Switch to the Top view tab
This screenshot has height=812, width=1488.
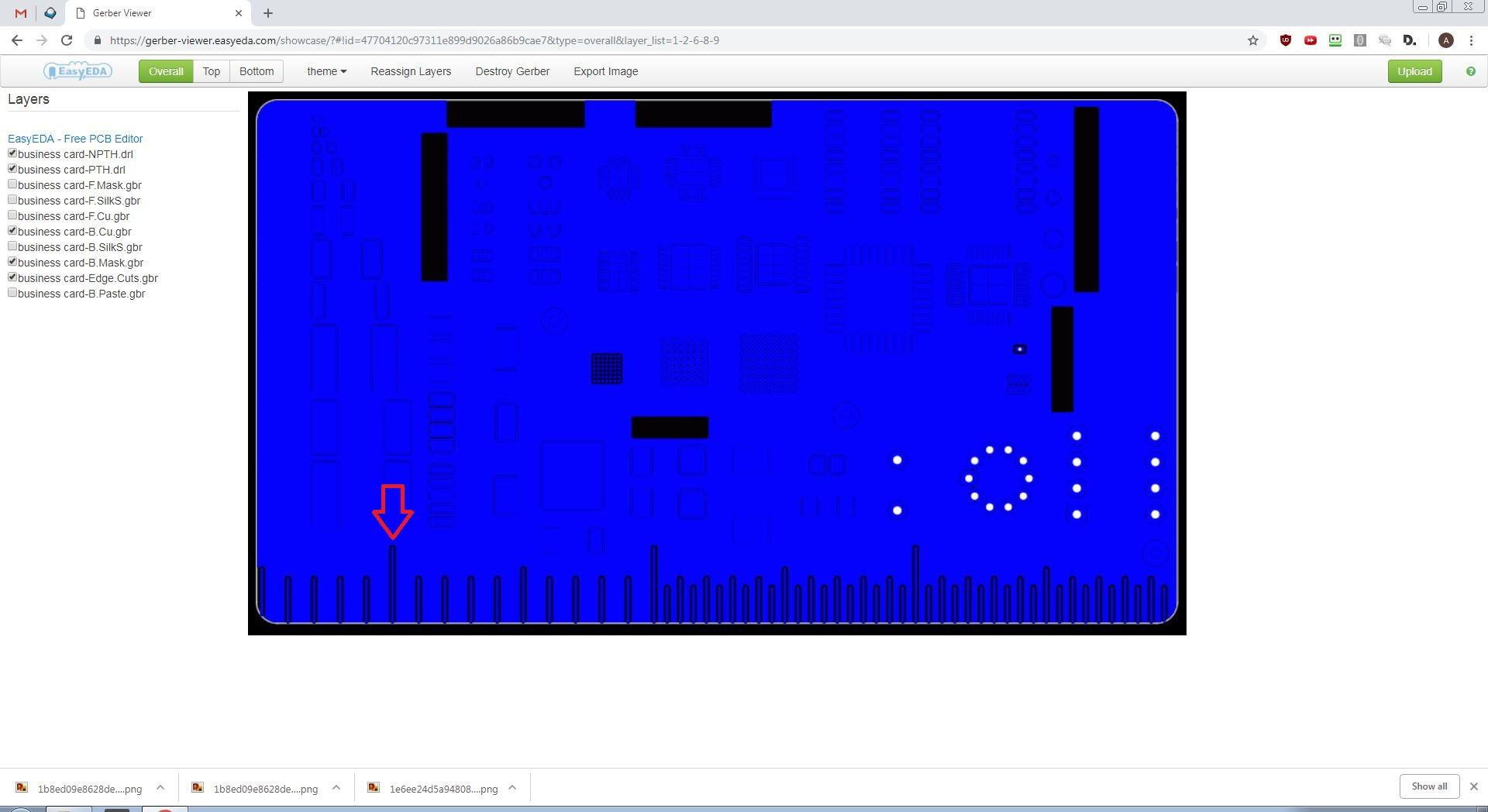pyautogui.click(x=212, y=71)
